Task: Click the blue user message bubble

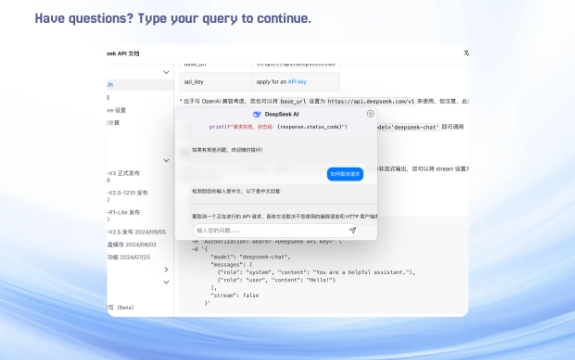Action: 345,174
